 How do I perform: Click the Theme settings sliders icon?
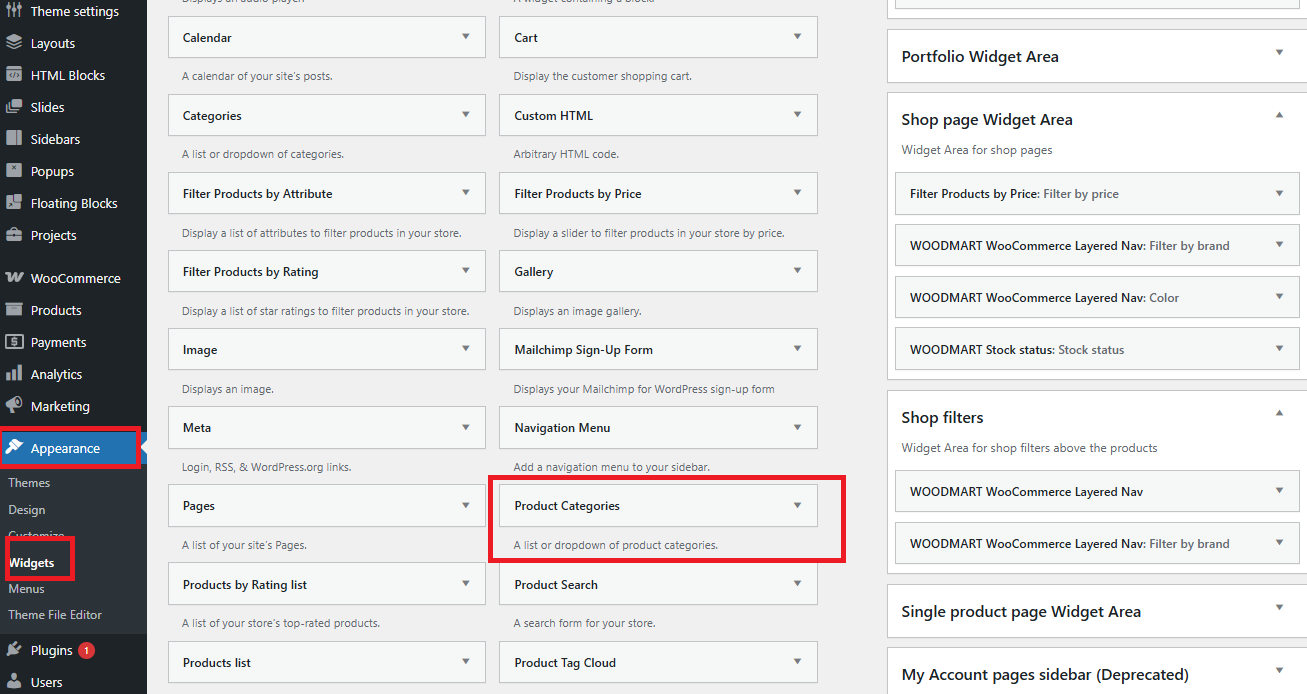point(14,11)
